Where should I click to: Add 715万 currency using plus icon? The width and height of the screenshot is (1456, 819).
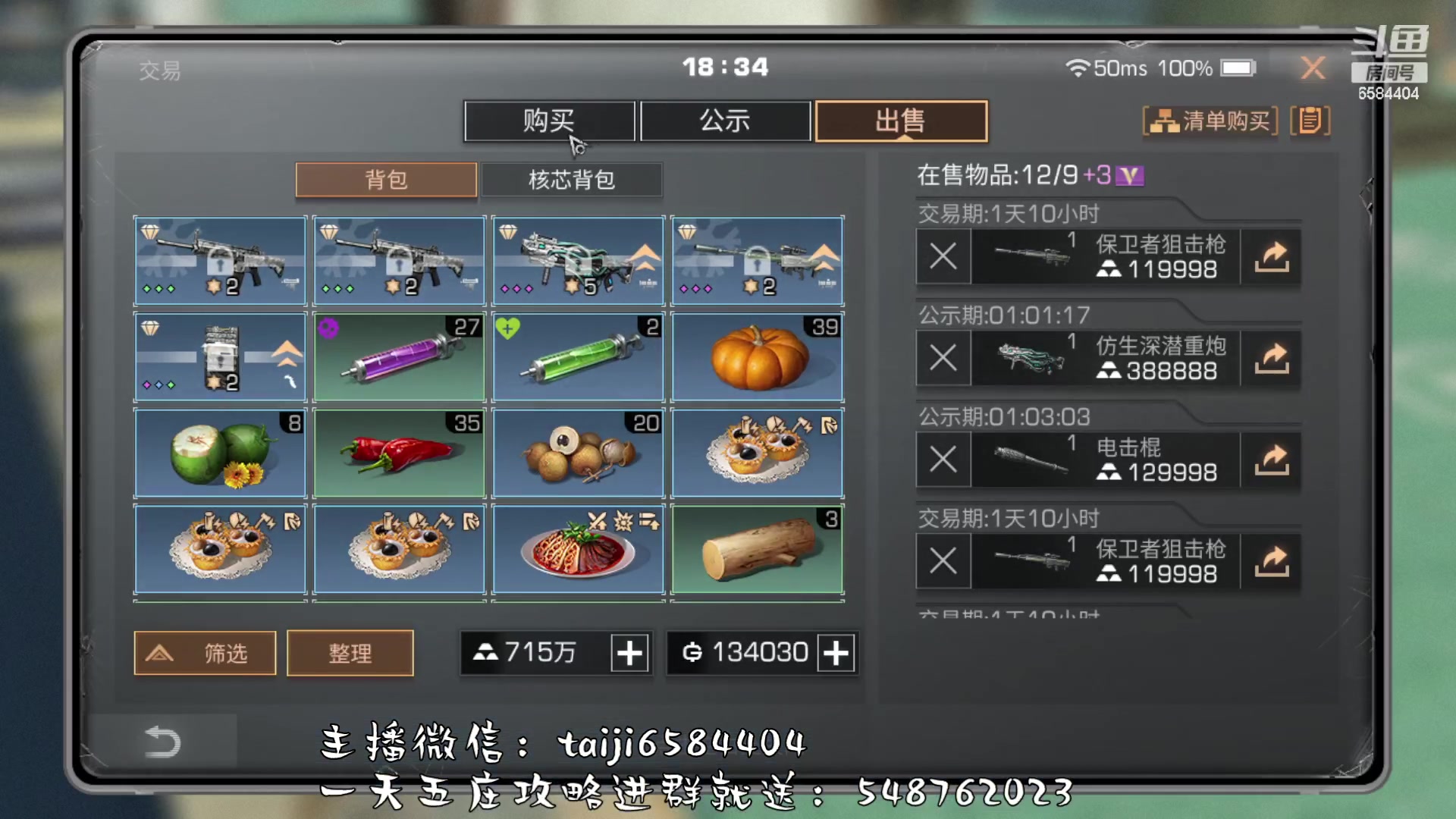tap(630, 653)
